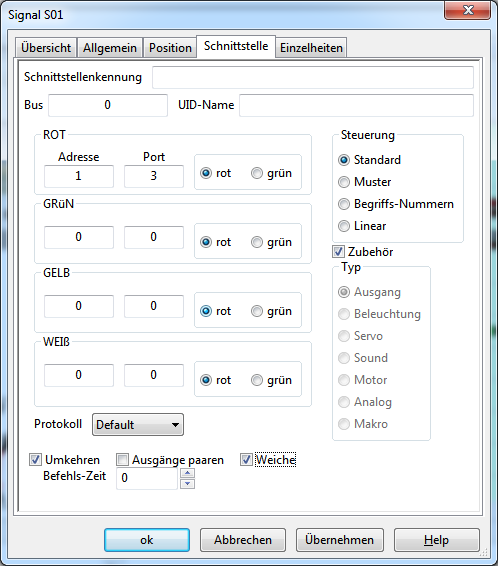
Task: Choose Linear under Steuerung
Action: click(344, 226)
